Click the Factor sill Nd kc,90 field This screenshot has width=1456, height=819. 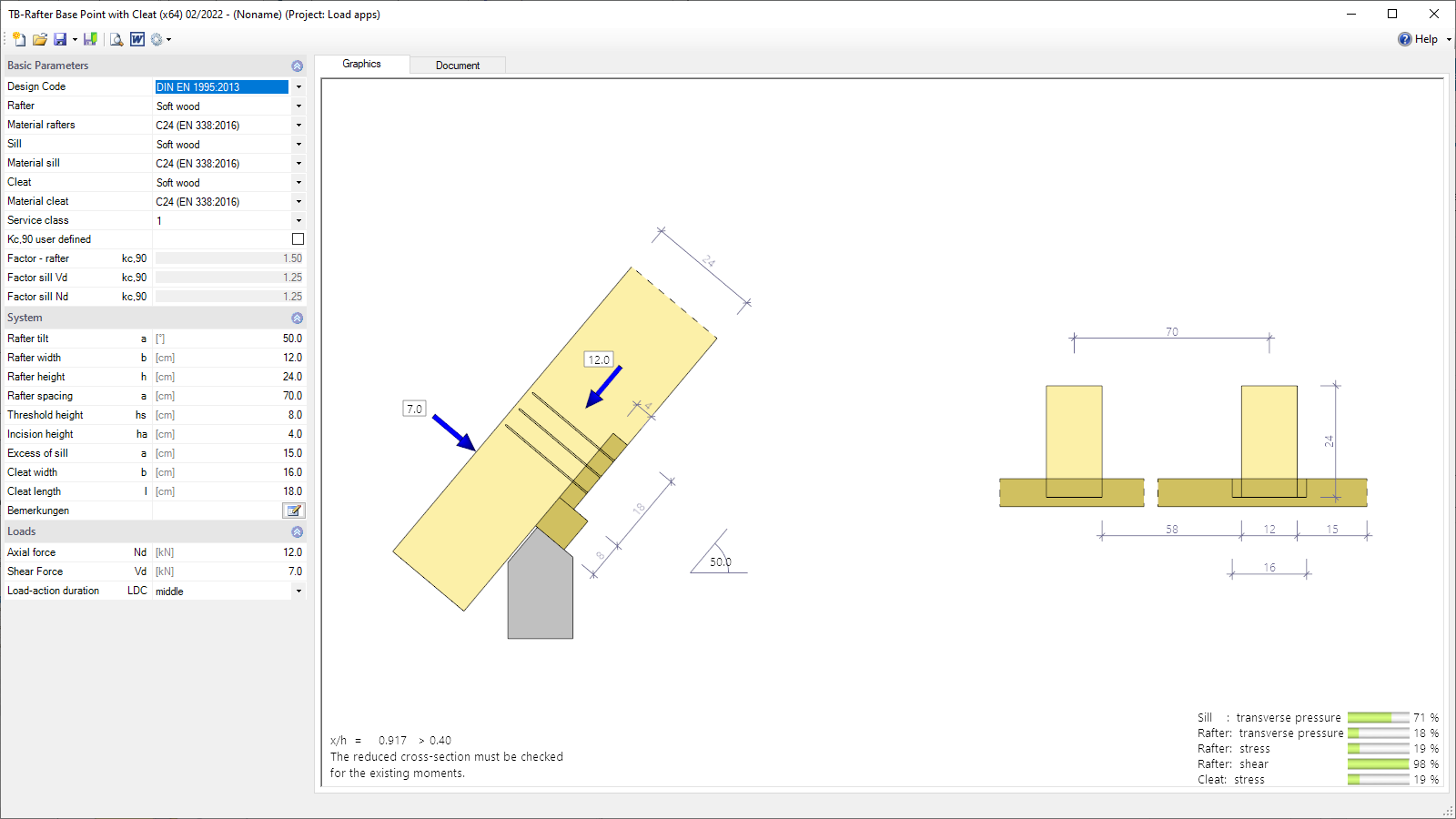(229, 297)
